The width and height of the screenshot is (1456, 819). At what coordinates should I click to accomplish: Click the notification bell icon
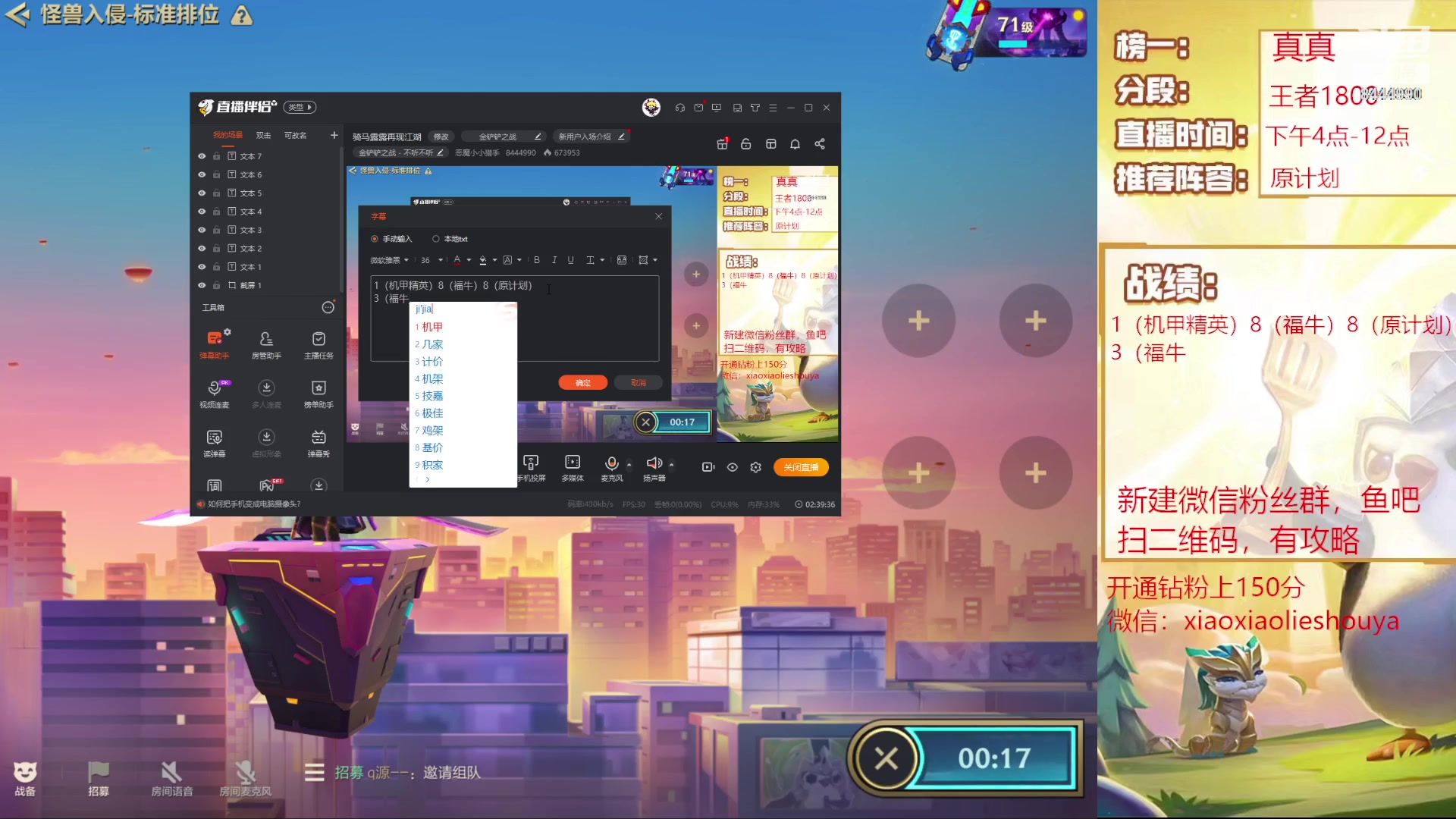(795, 144)
